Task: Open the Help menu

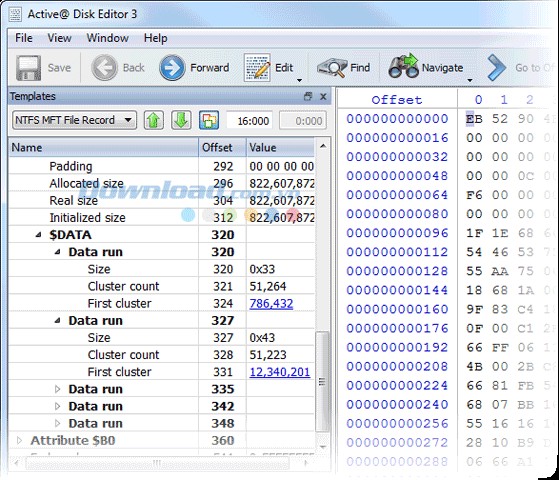Action: (x=155, y=38)
